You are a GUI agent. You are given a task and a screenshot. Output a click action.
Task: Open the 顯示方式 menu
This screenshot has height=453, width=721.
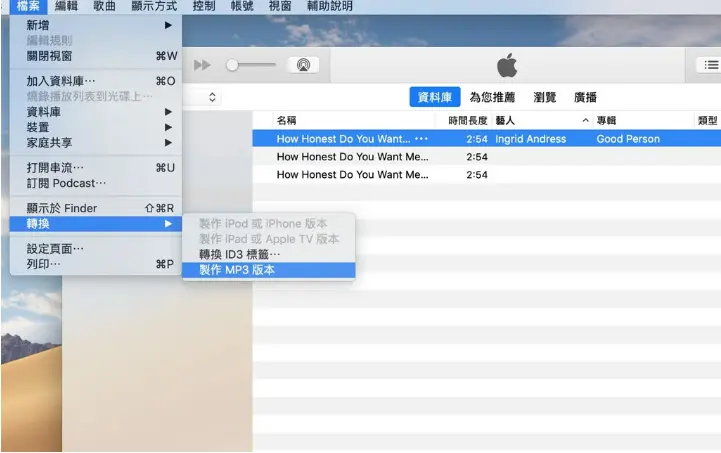pyautogui.click(x=154, y=6)
